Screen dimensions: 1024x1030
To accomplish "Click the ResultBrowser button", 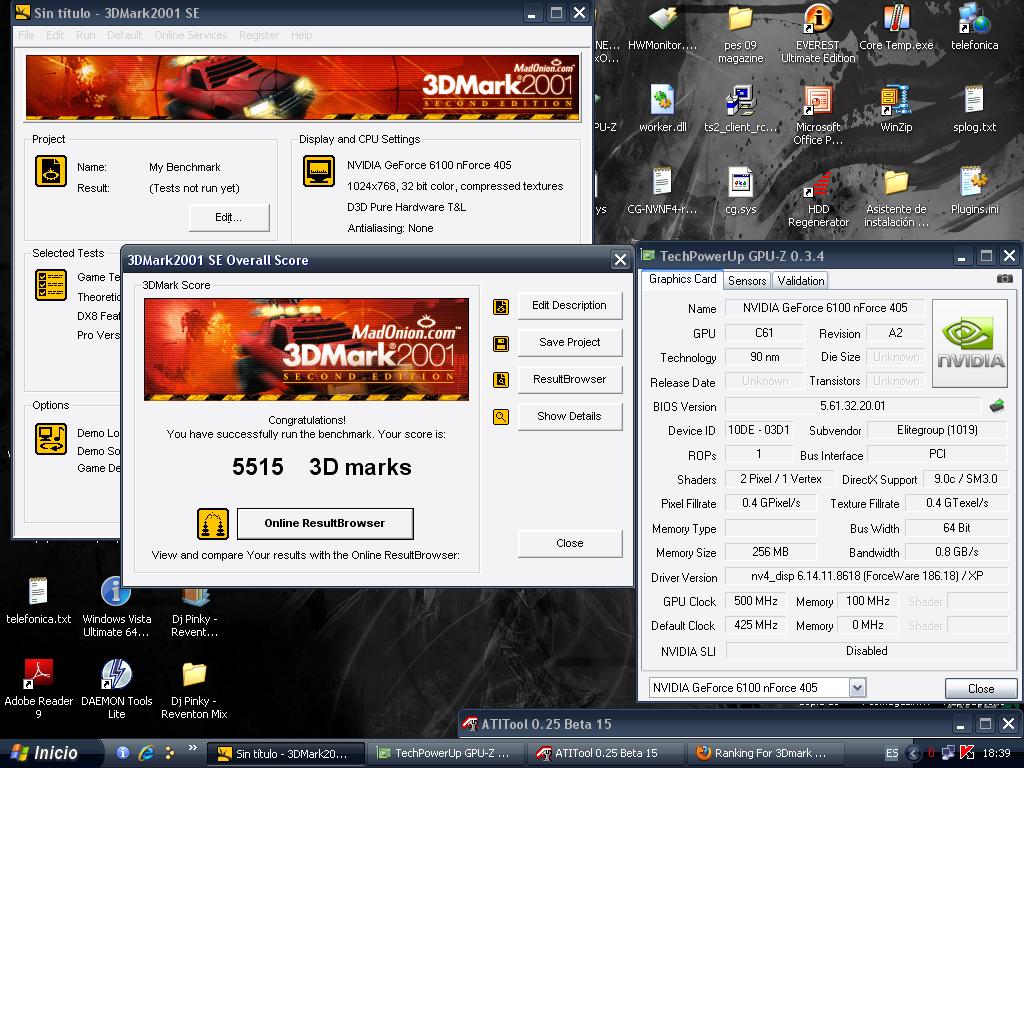I will 569,379.
